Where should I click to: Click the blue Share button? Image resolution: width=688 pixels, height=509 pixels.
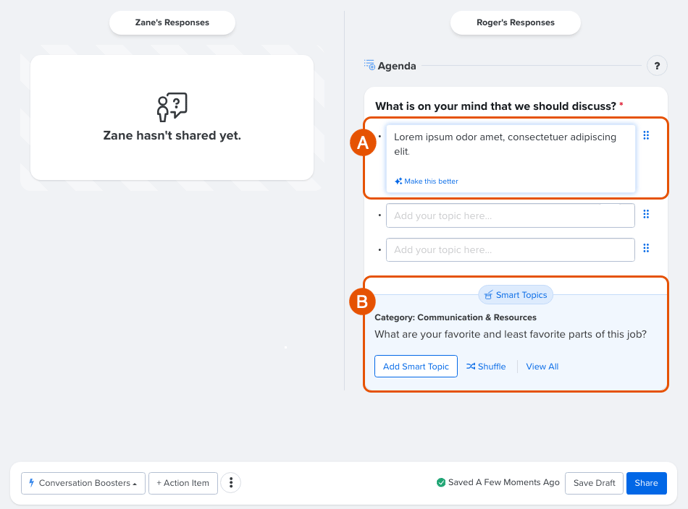coord(646,483)
